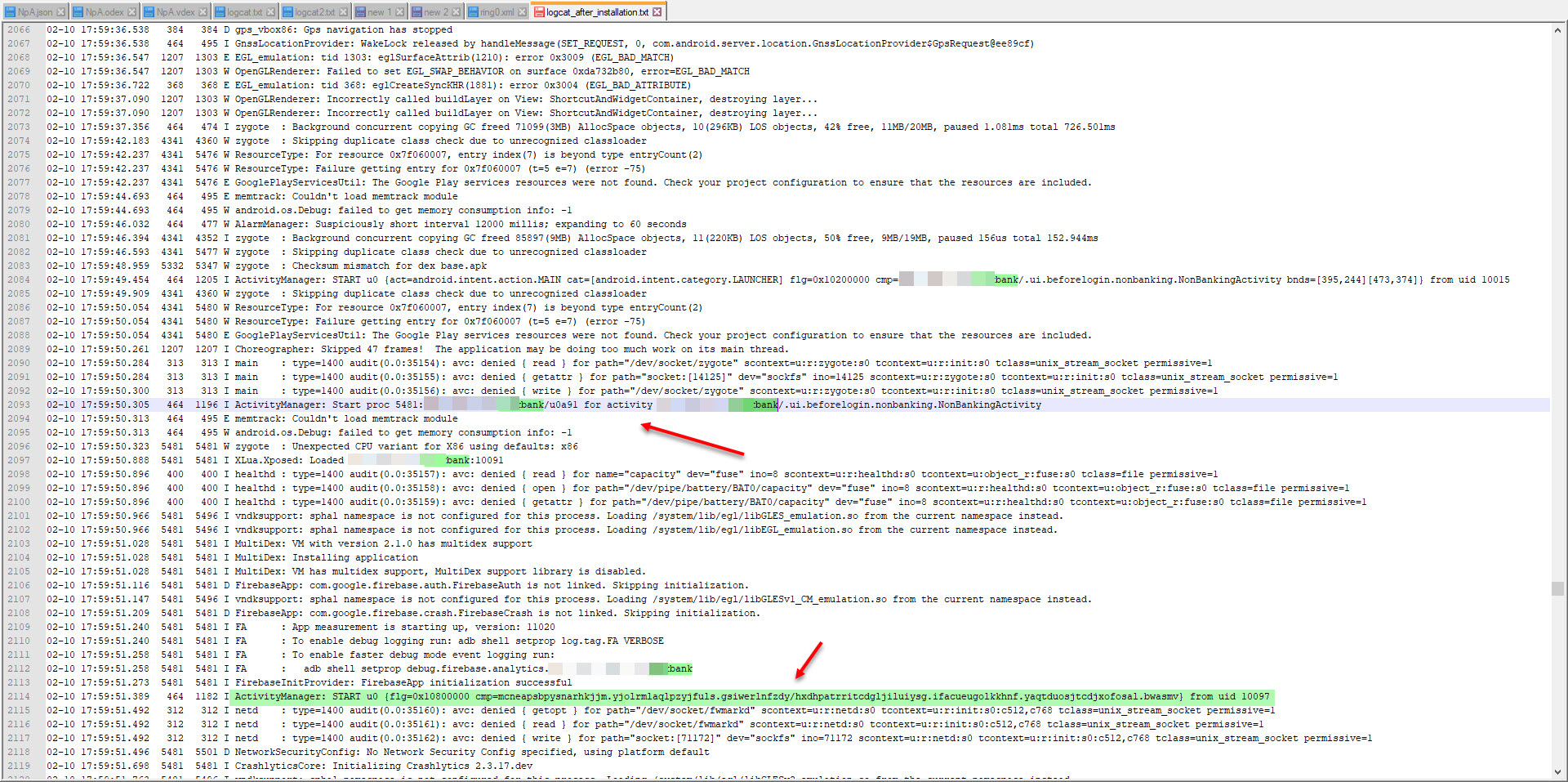Close the logcat2.txt tab
The image size is (1568, 782).
343,12
